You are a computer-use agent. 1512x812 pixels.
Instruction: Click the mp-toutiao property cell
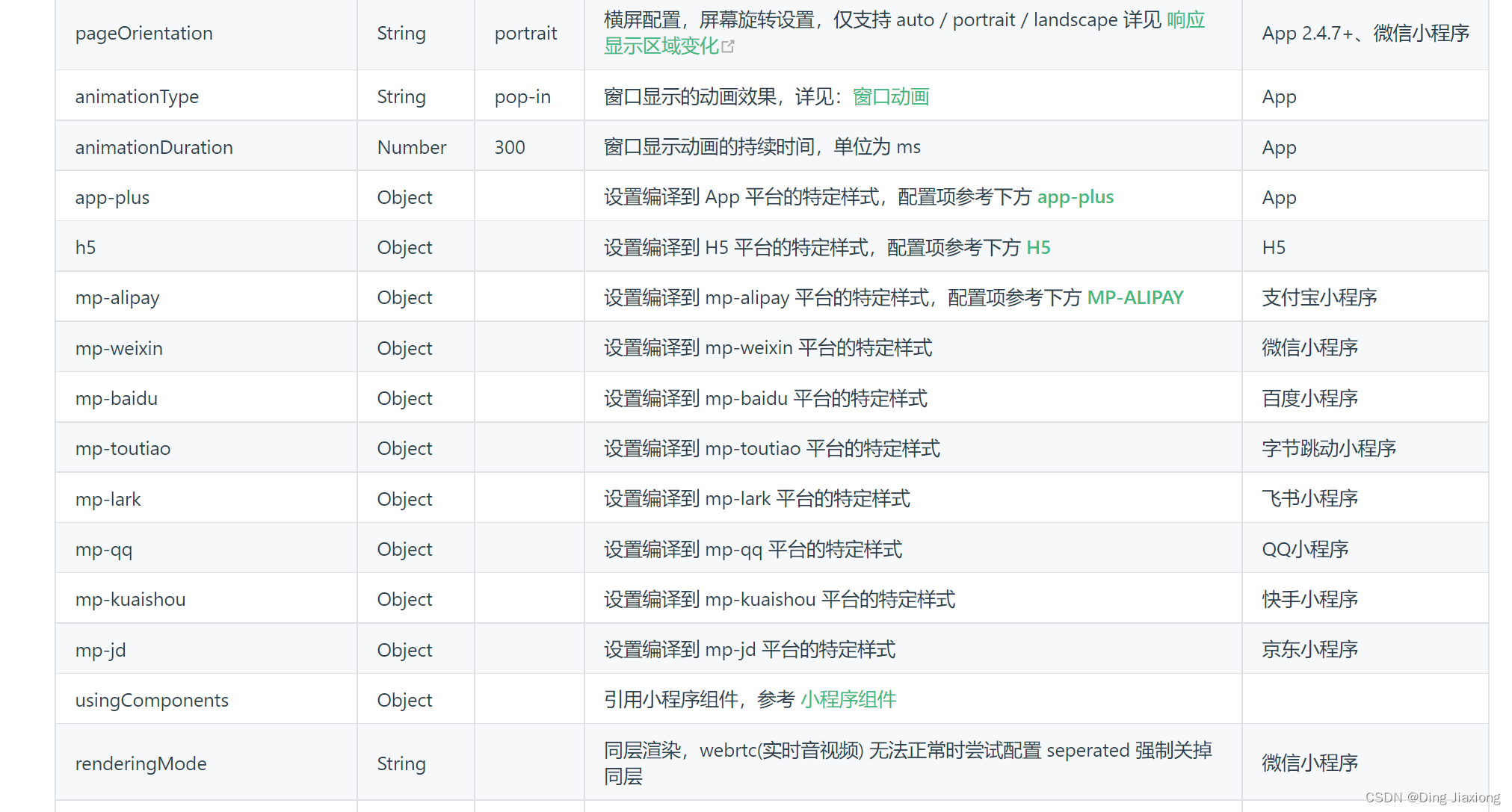pyautogui.click(x=206, y=448)
